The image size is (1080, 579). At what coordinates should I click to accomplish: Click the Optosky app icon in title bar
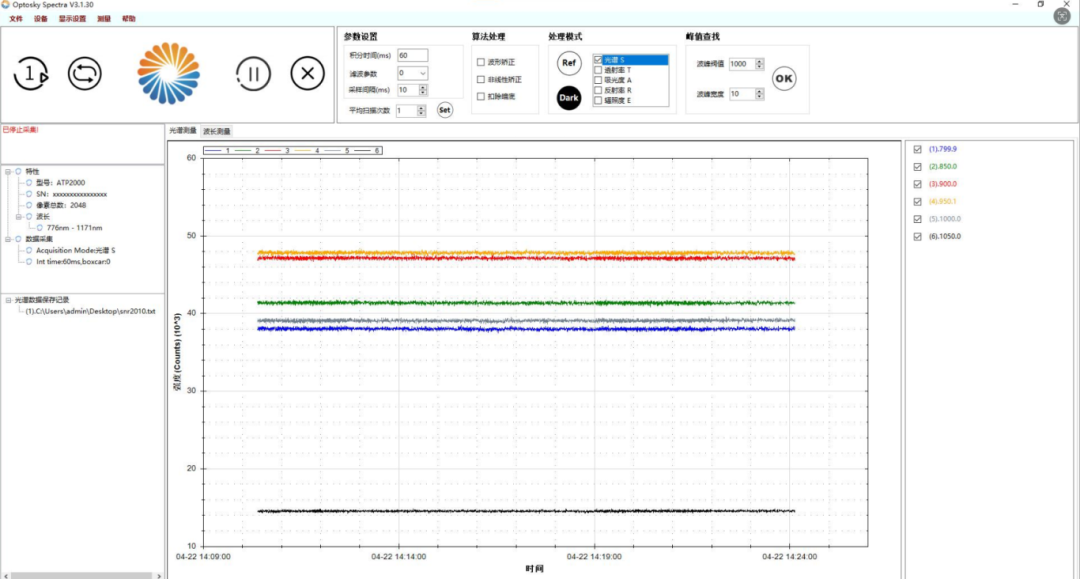[x=6, y=5]
